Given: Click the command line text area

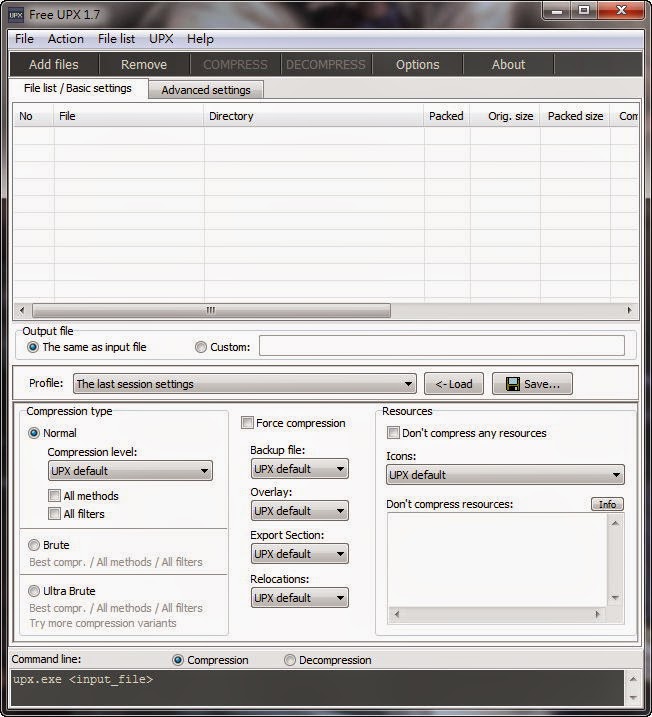Looking at the screenshot, I should point(318,688).
